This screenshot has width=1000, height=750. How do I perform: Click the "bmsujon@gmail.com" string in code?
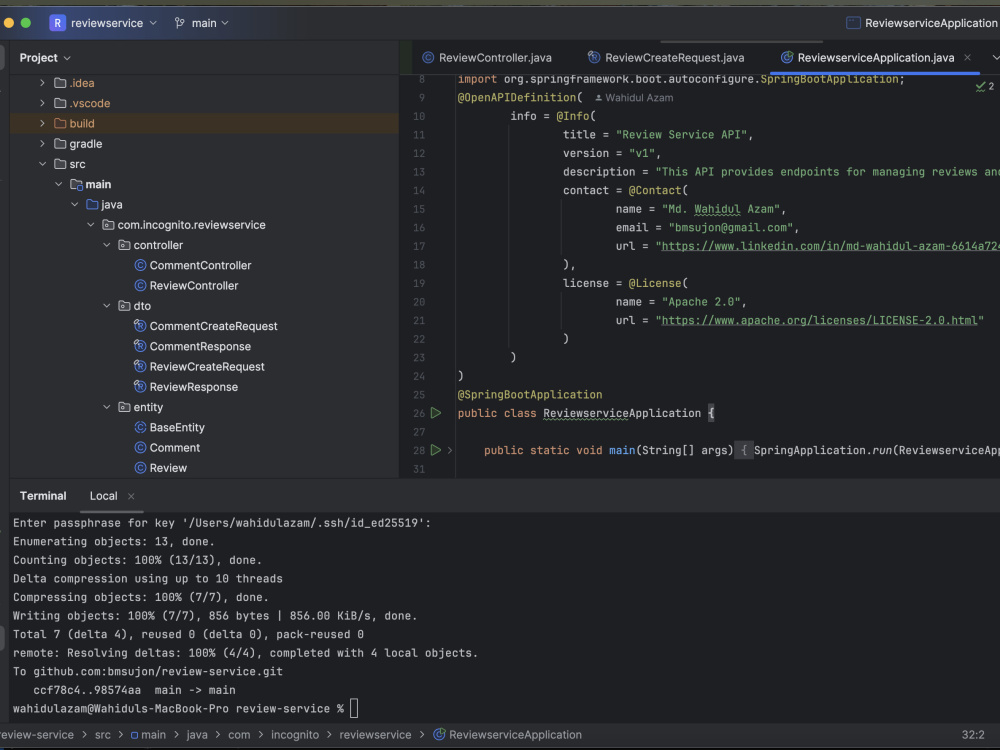(x=730, y=228)
